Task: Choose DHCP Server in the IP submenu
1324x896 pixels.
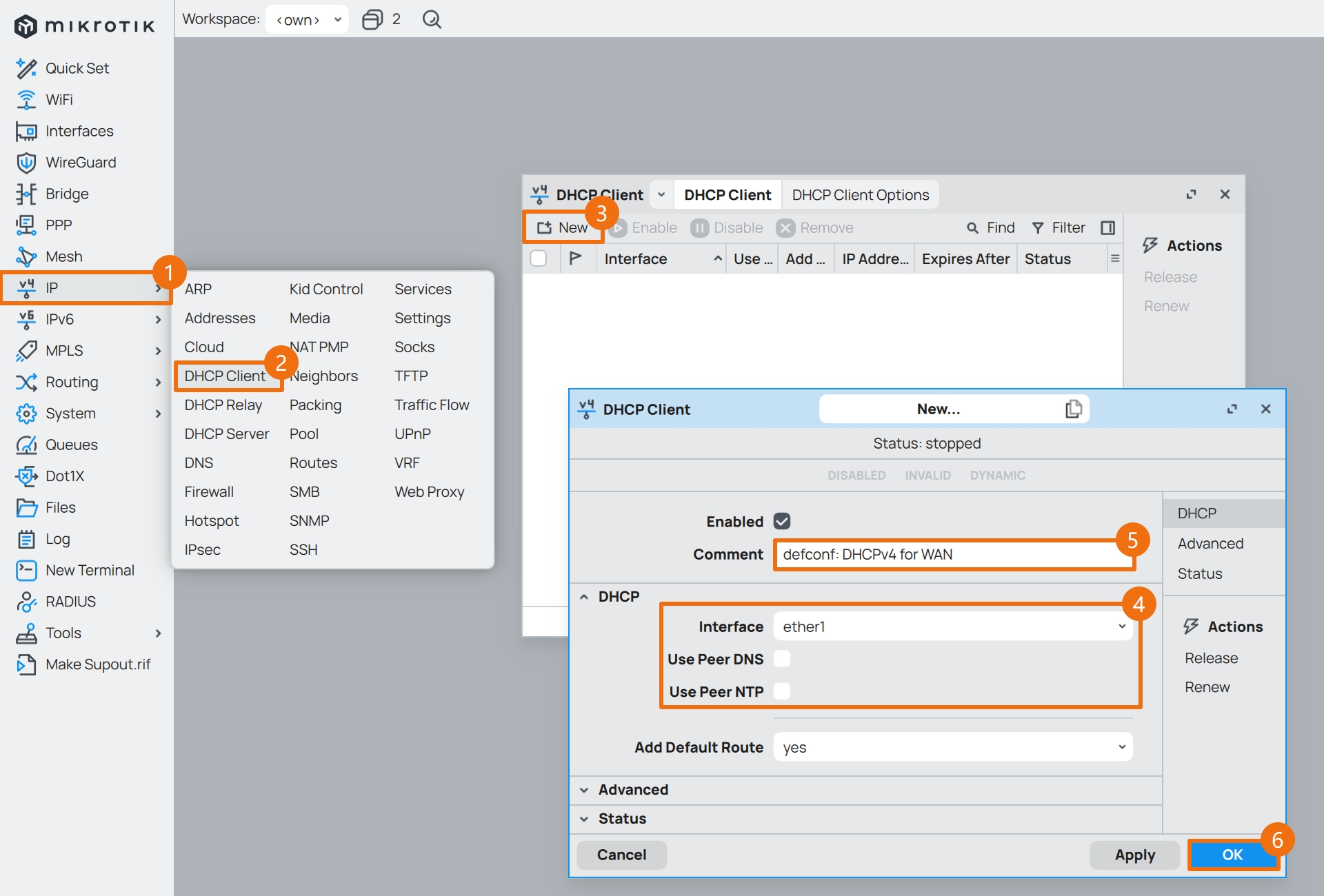Action: tap(227, 434)
